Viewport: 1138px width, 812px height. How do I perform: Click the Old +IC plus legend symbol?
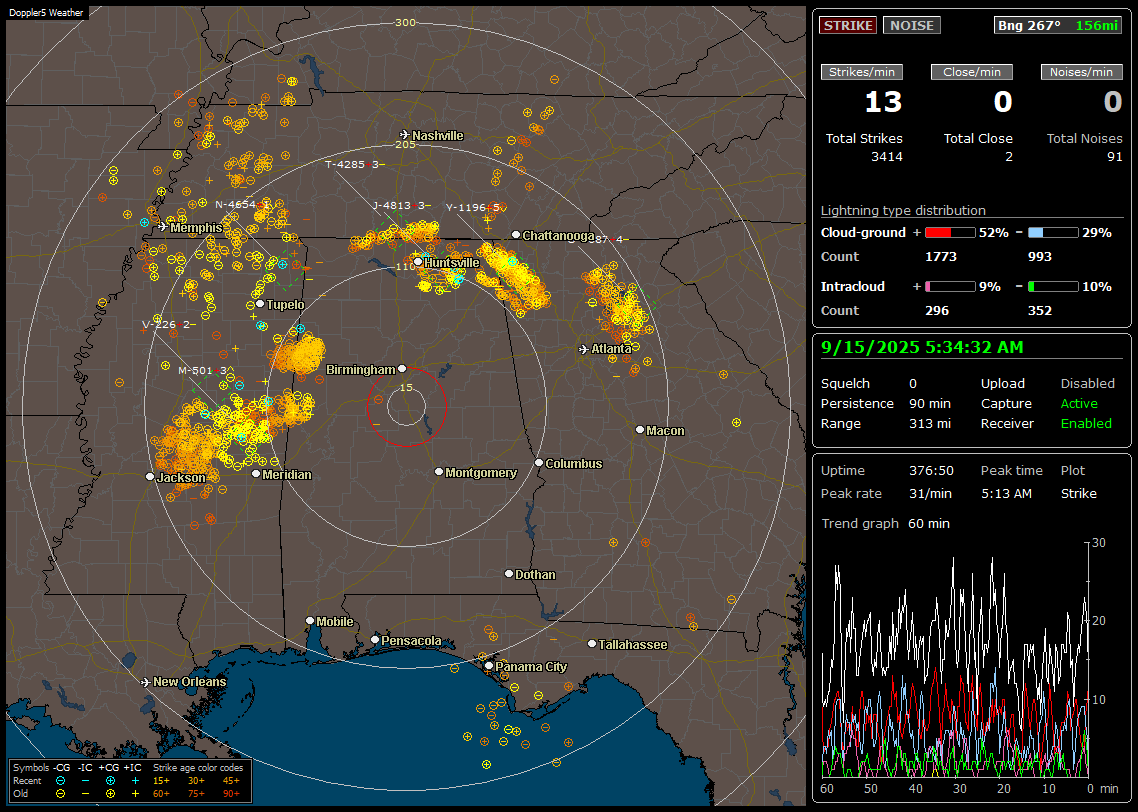pyautogui.click(x=135, y=794)
